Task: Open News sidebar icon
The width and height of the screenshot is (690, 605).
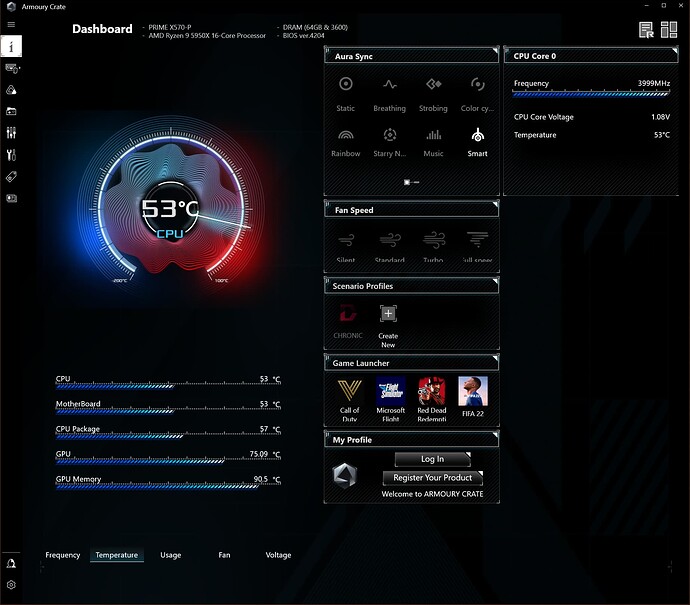Action: [11, 198]
